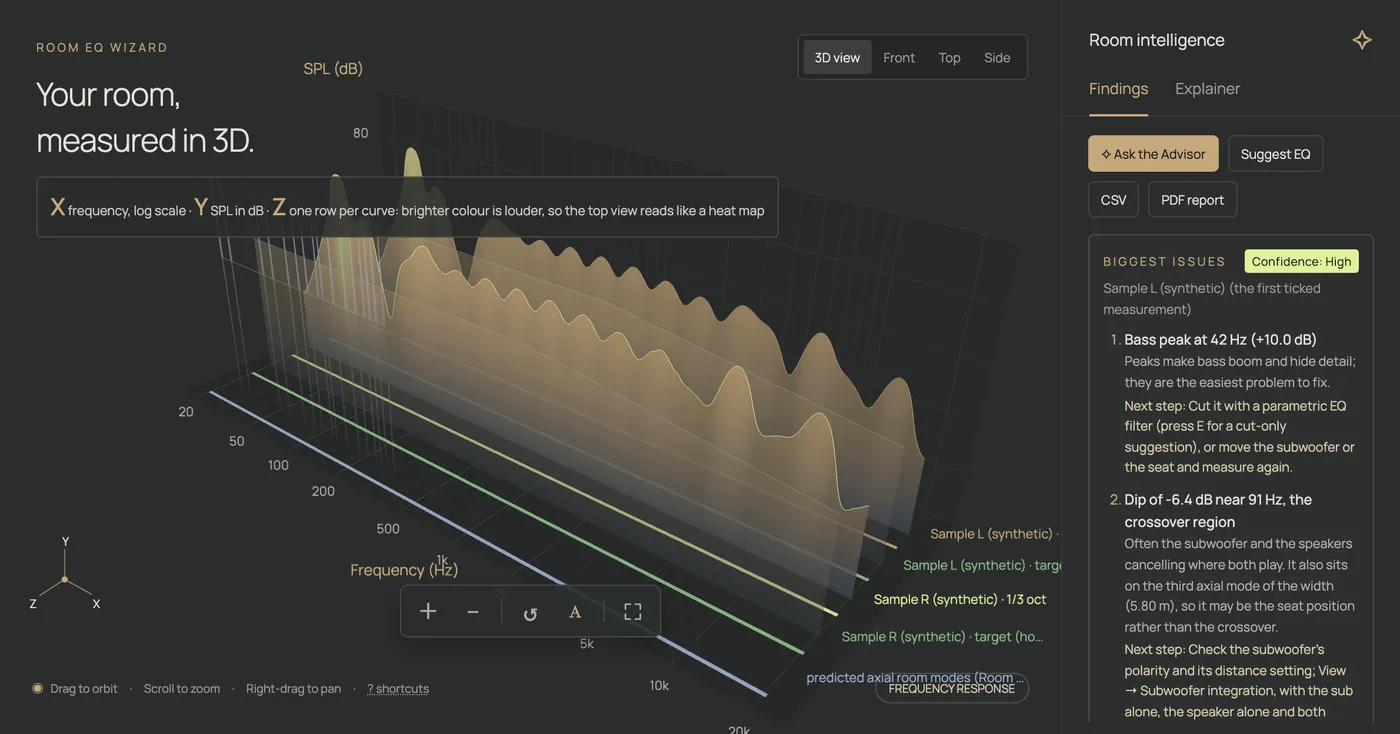Open the shortcuts help link
This screenshot has height=734, width=1400.
tap(398, 689)
